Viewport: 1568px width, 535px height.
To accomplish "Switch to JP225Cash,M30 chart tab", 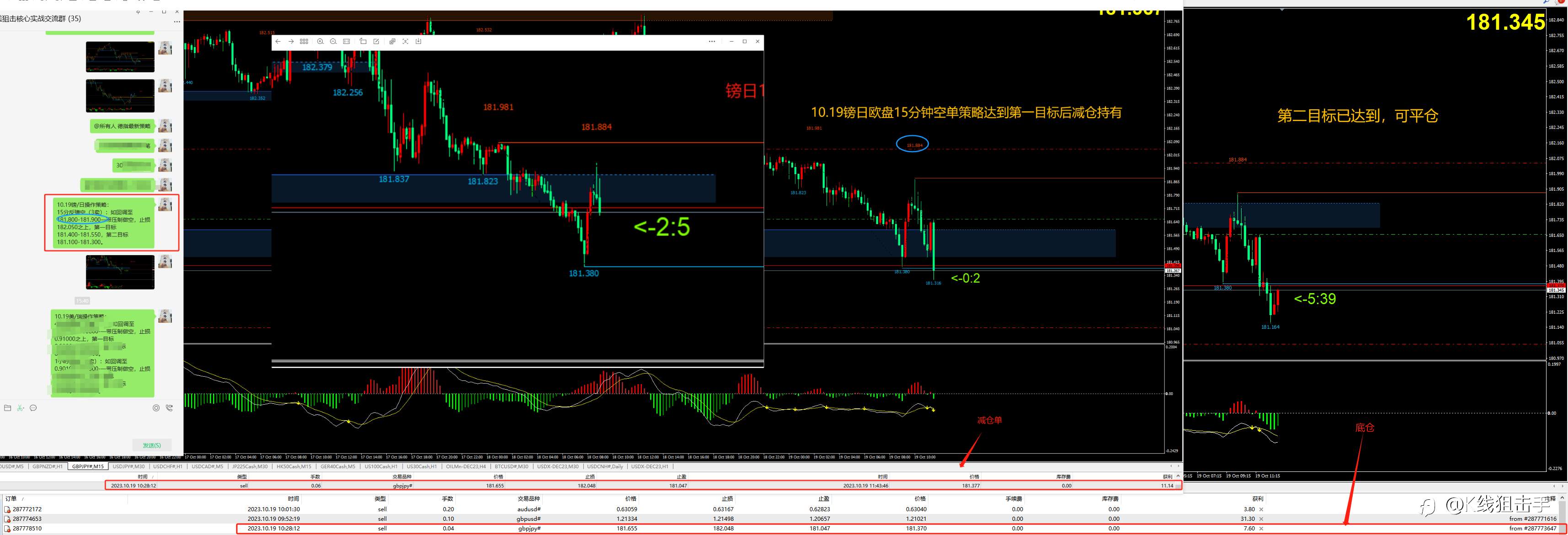I will 249,467.
